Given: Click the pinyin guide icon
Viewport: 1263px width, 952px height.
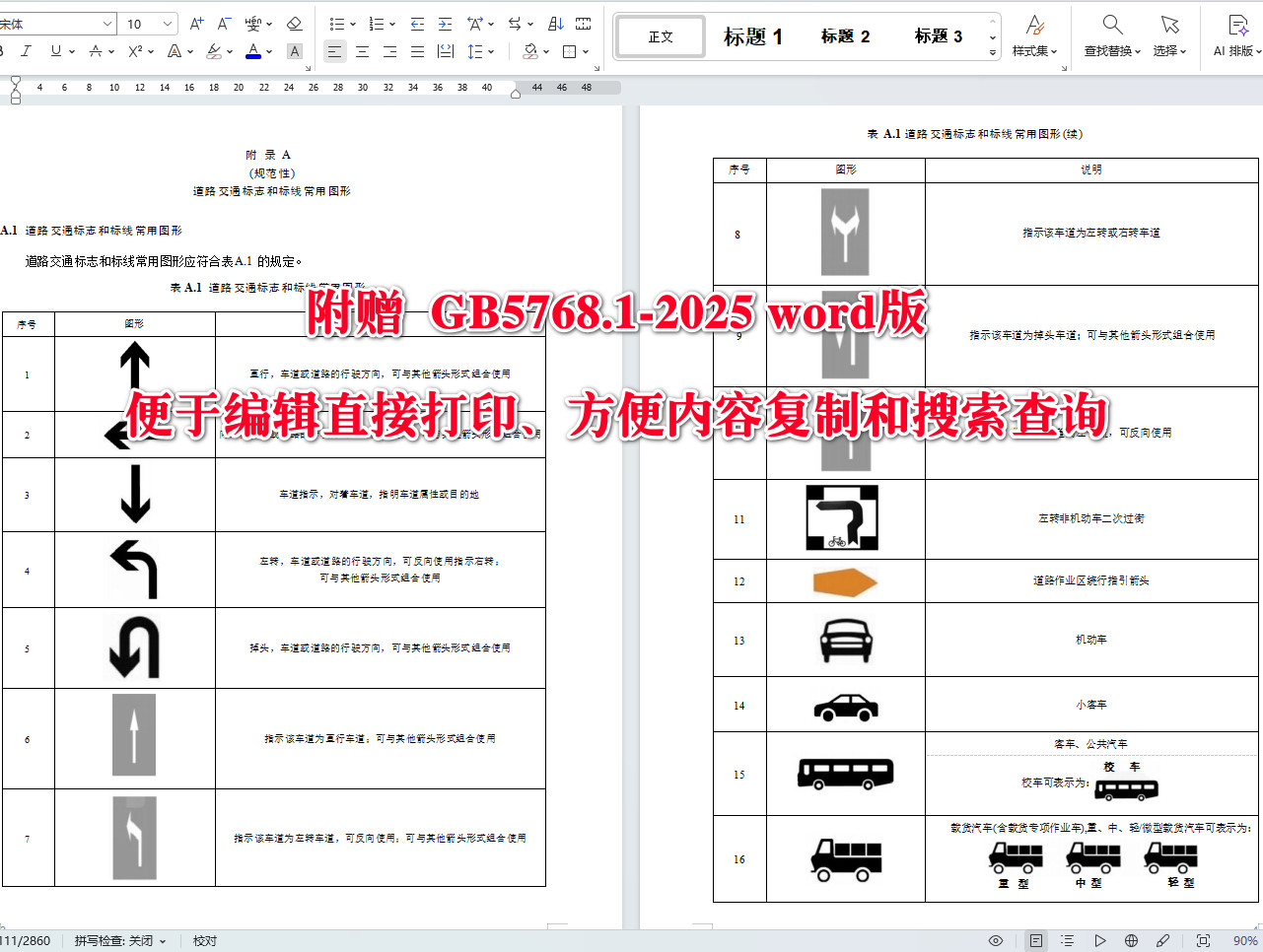Looking at the screenshot, I should coord(254,24).
